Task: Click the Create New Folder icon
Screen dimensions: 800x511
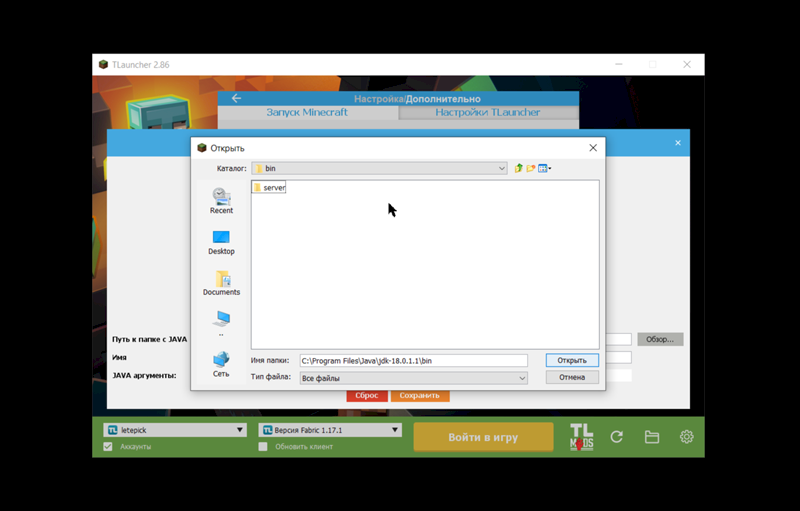Action: (x=532, y=168)
